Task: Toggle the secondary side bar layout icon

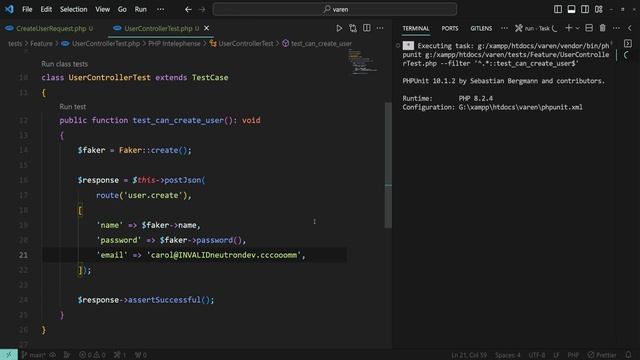Action: pos(585,9)
